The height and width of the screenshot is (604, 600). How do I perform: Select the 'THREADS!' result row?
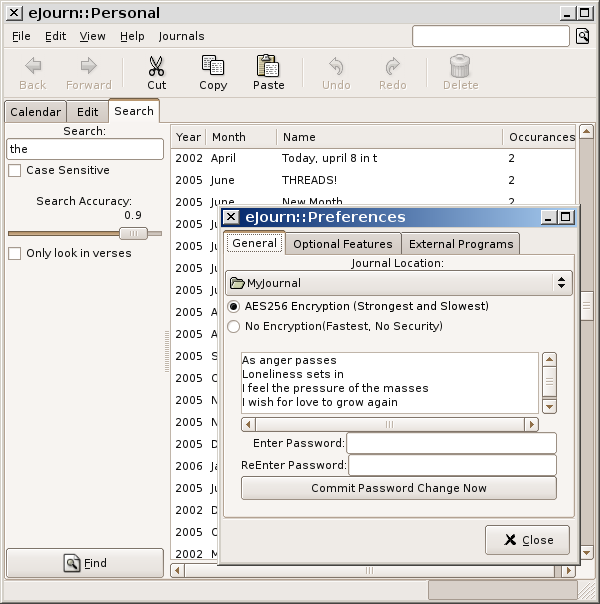click(x=373, y=180)
